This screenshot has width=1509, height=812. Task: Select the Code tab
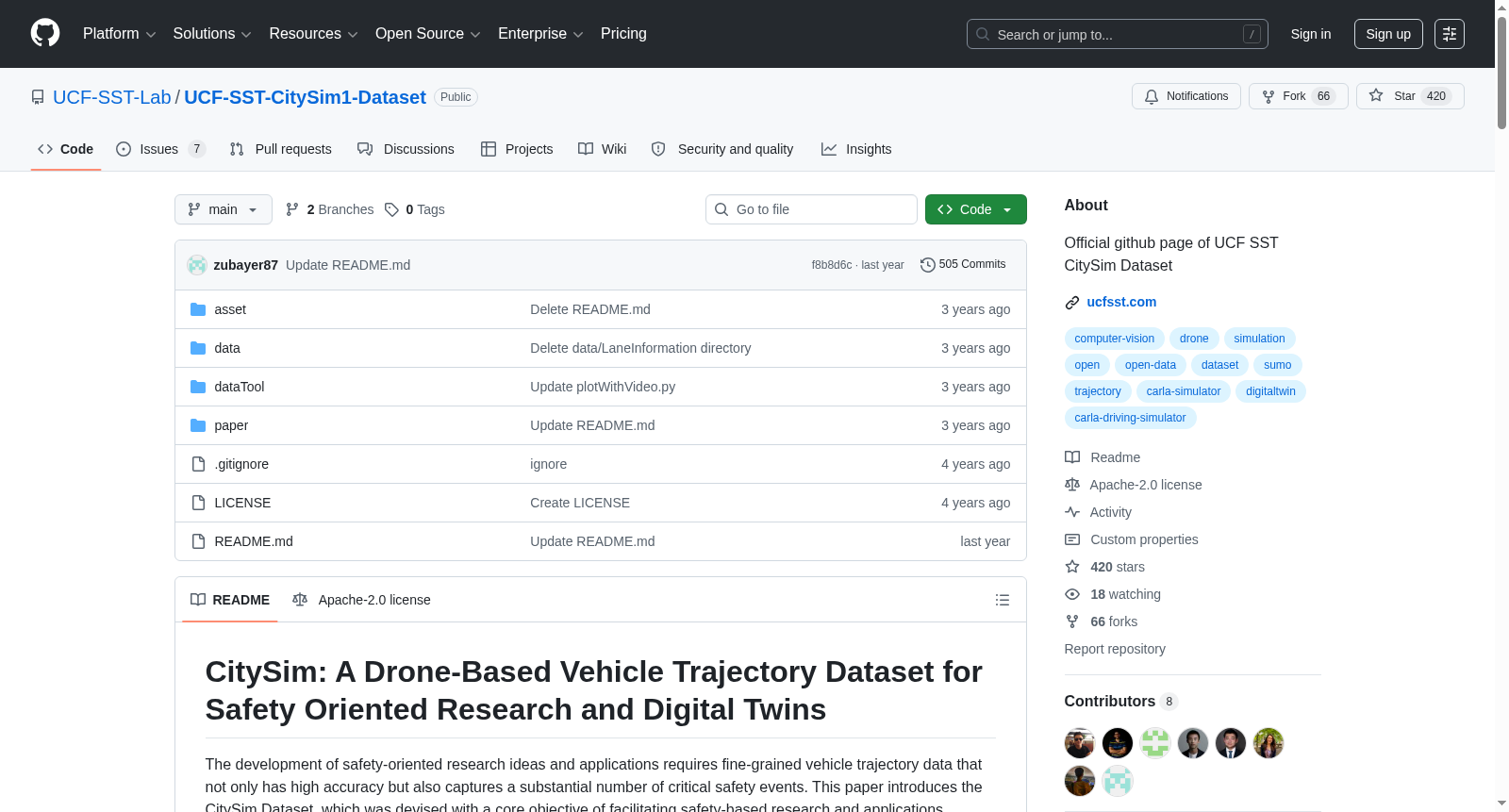pyautogui.click(x=66, y=149)
